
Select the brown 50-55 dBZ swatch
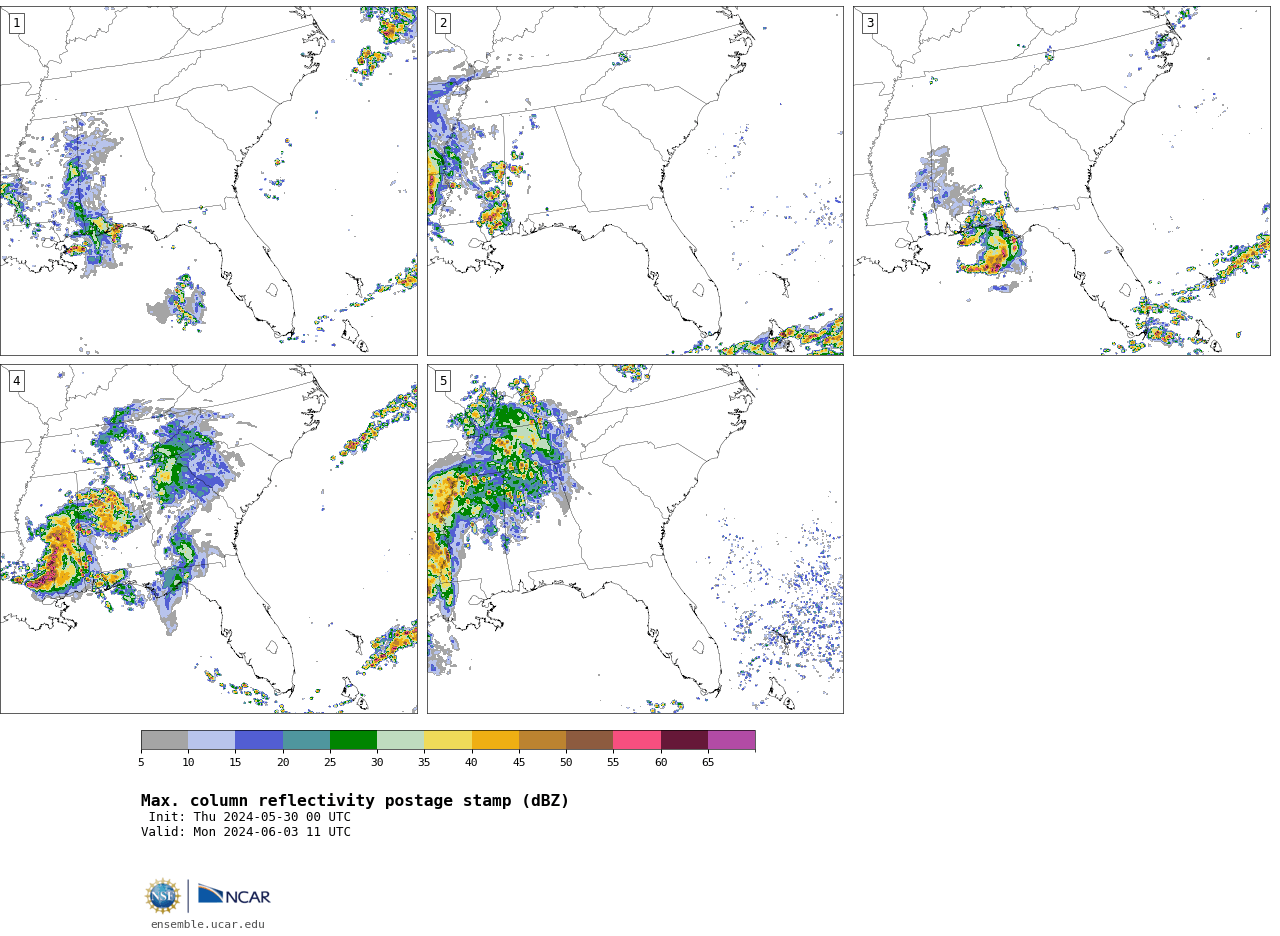(x=589, y=740)
